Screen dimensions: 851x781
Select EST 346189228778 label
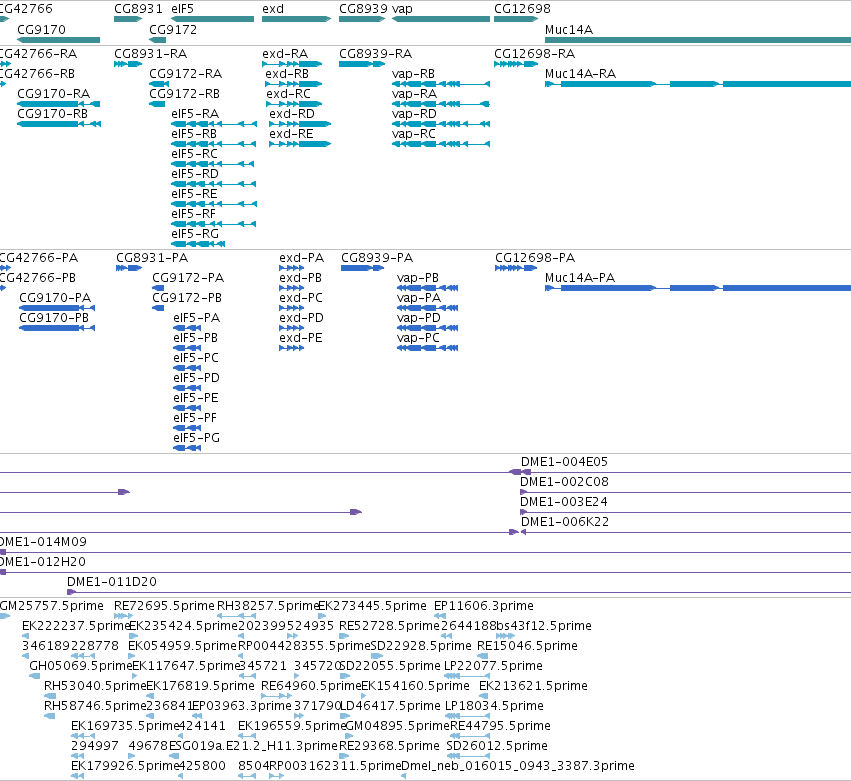tap(71, 646)
